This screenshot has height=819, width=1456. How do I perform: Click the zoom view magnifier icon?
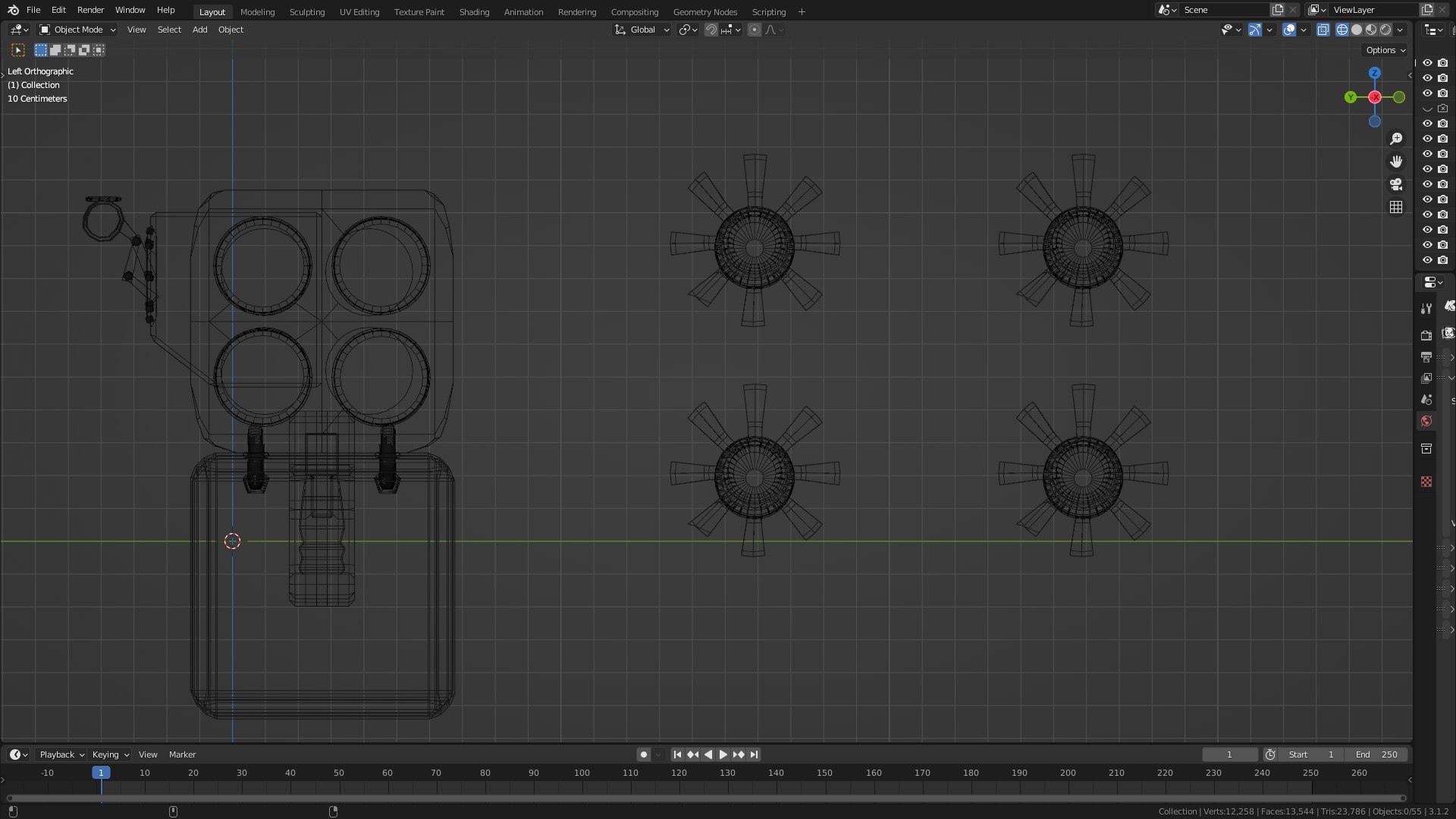[1395, 139]
